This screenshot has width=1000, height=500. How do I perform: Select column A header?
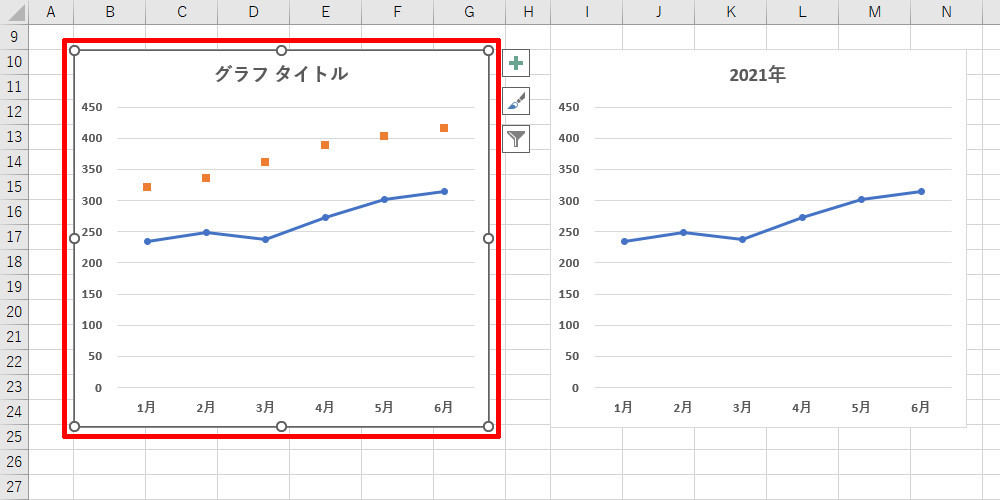[x=51, y=11]
